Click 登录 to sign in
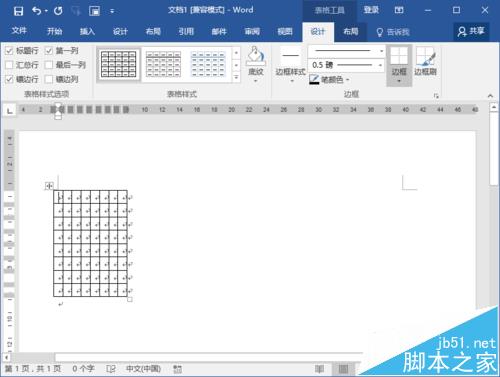 pyautogui.click(x=371, y=10)
